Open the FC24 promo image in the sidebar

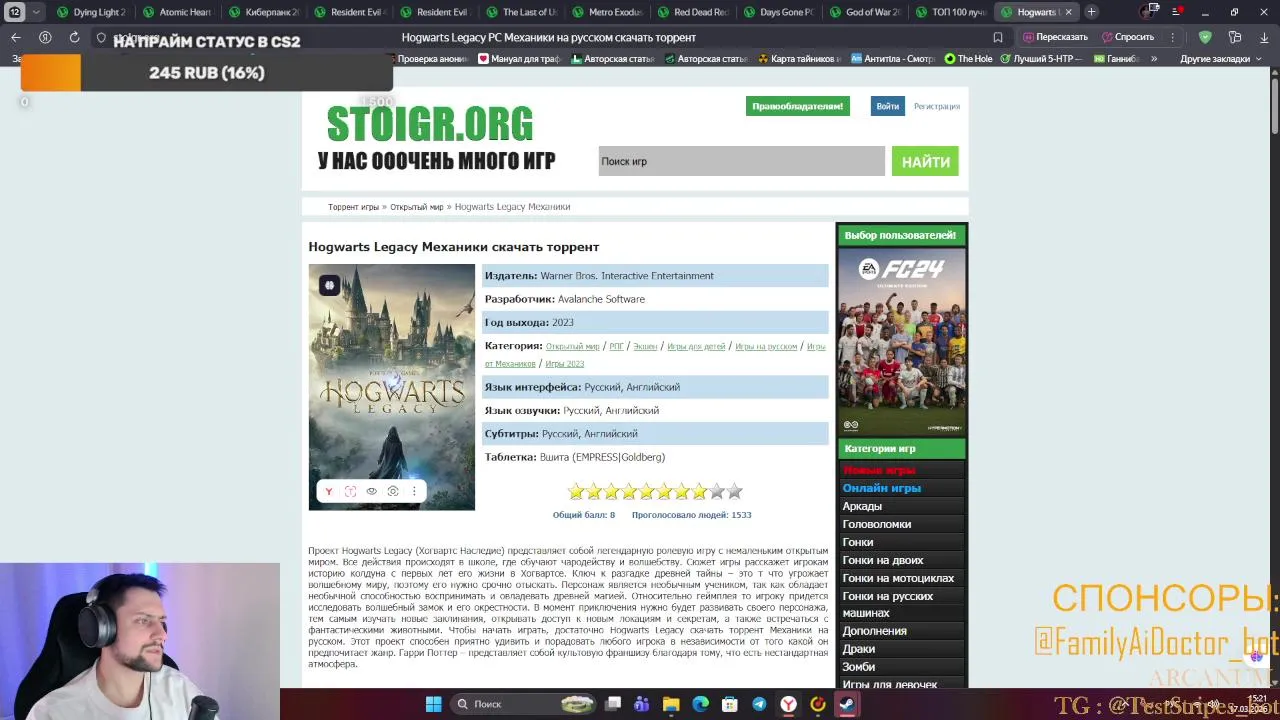point(902,342)
